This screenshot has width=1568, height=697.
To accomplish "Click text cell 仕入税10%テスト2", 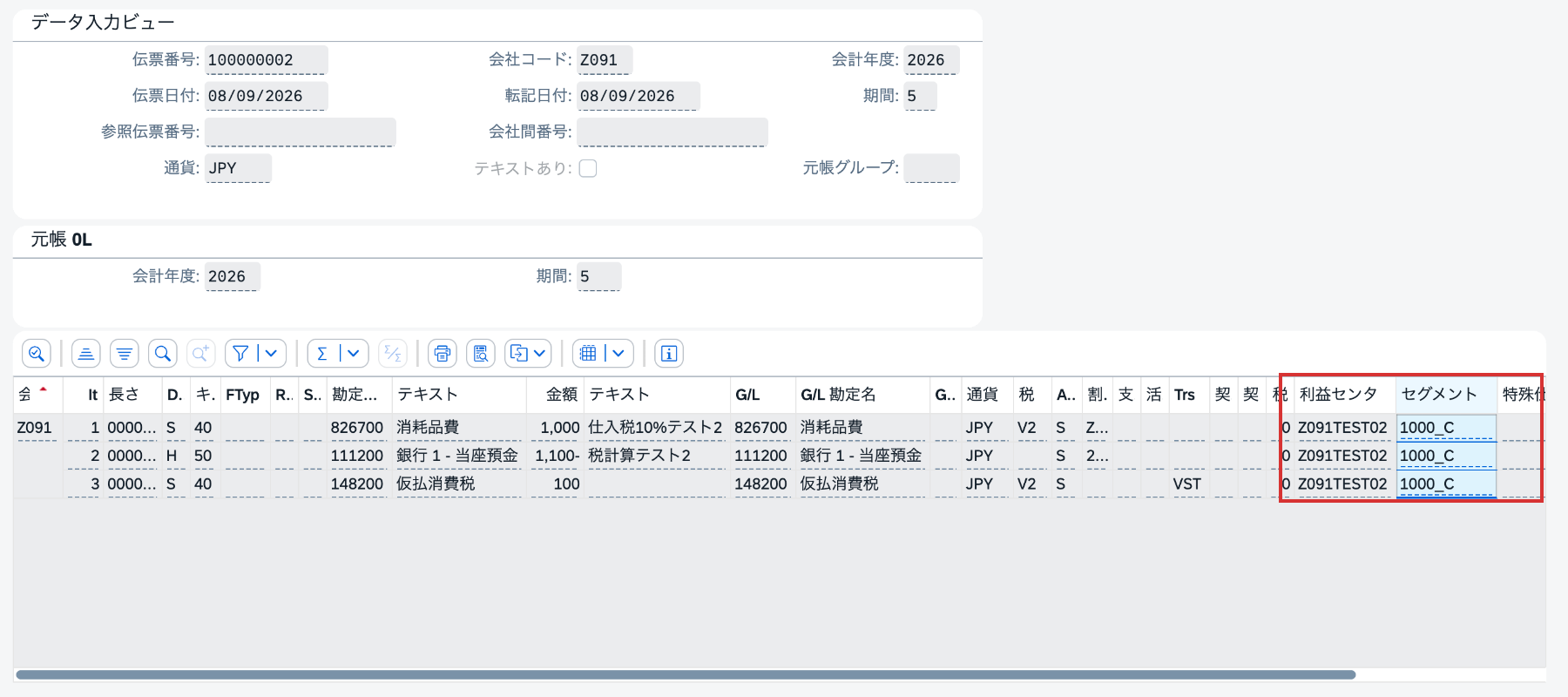I will click(x=655, y=428).
